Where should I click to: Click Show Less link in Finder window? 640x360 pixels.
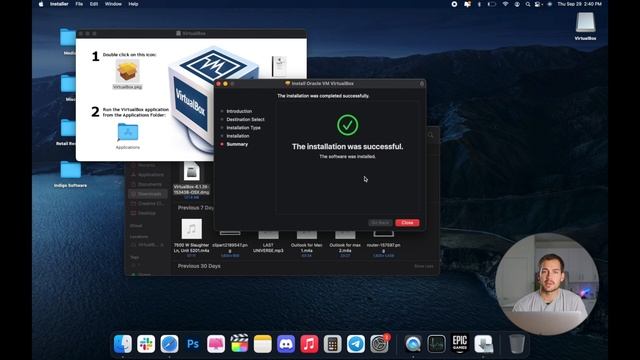pos(424,266)
